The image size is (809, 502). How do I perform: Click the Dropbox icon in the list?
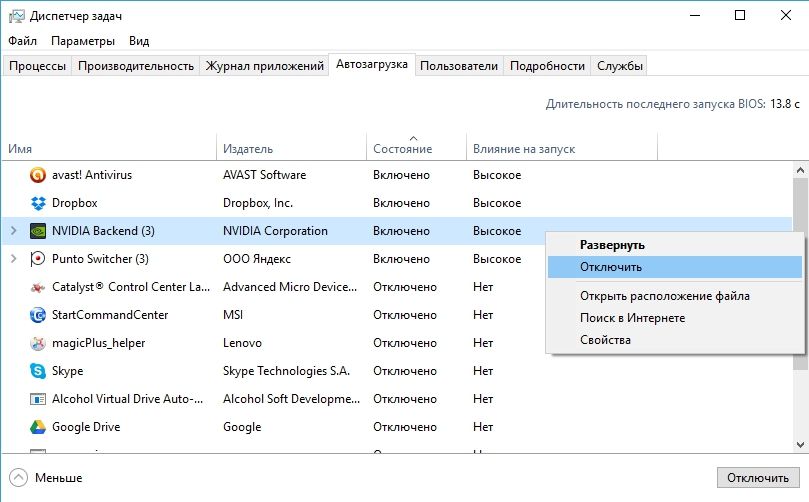(38, 203)
